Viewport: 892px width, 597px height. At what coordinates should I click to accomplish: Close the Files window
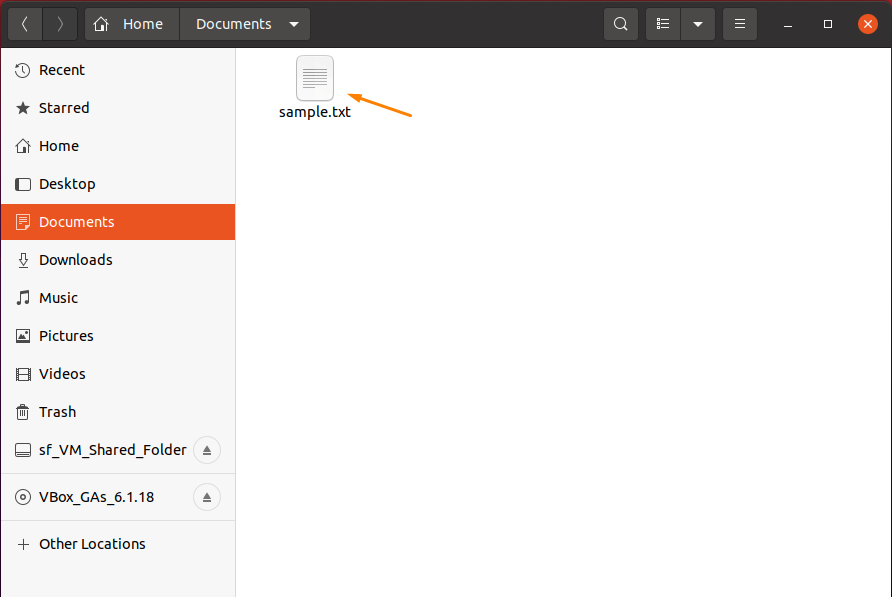click(868, 24)
